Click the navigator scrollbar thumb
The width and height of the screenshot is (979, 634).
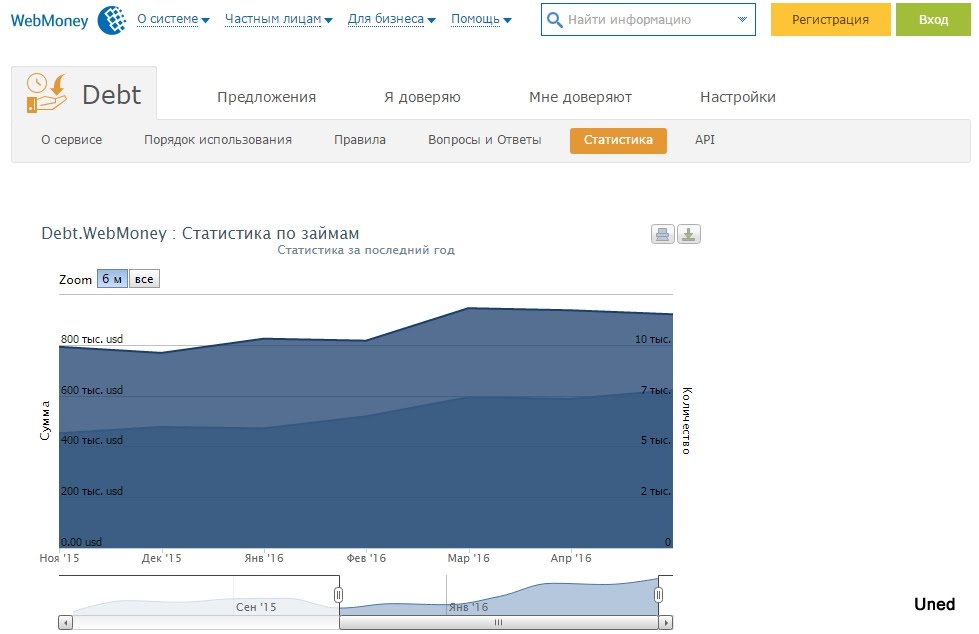pyautogui.click(x=499, y=623)
